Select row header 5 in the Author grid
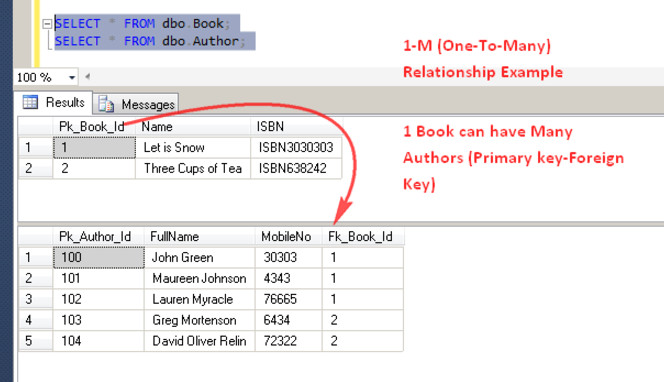 pos(36,341)
